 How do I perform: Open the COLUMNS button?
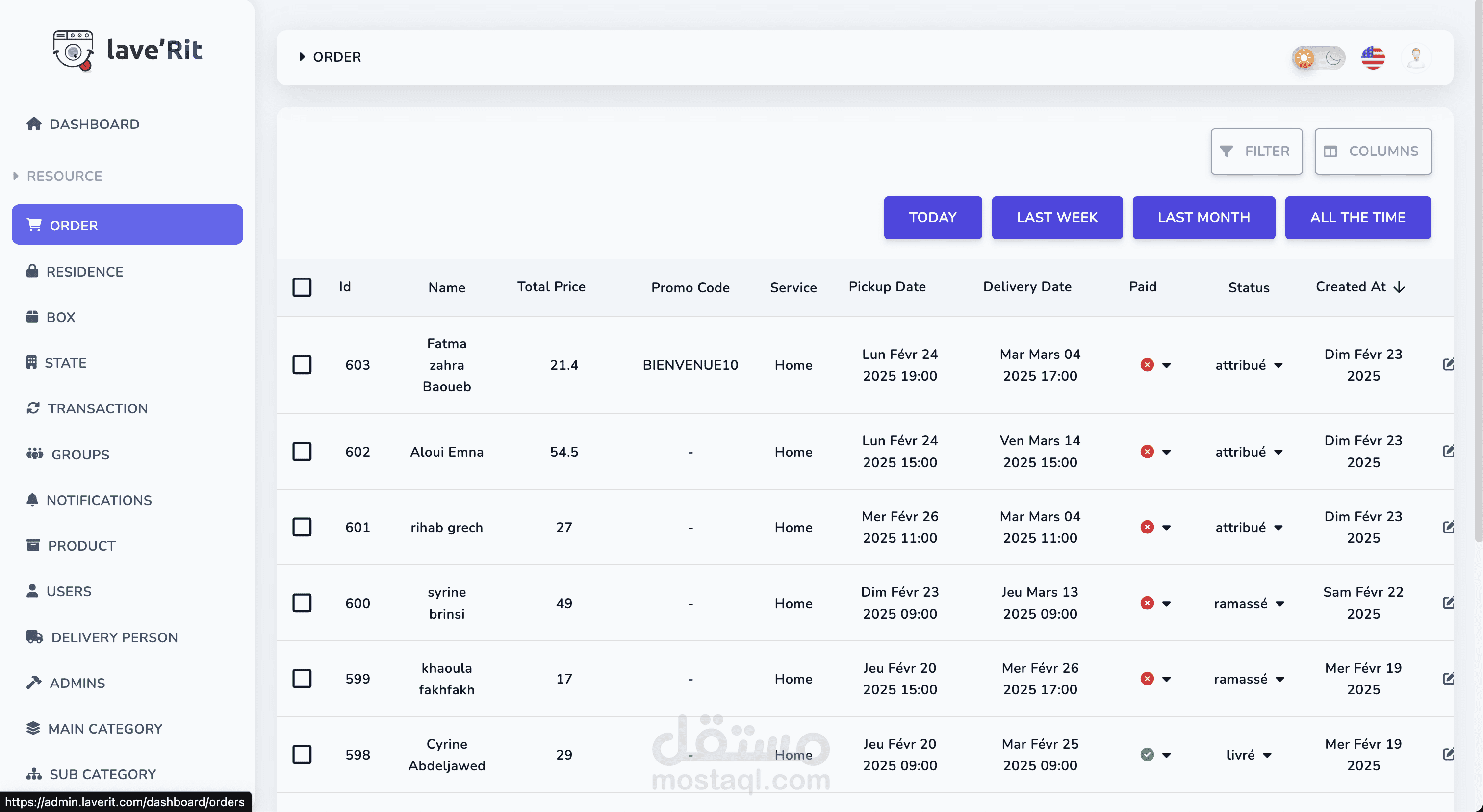coord(1373,152)
